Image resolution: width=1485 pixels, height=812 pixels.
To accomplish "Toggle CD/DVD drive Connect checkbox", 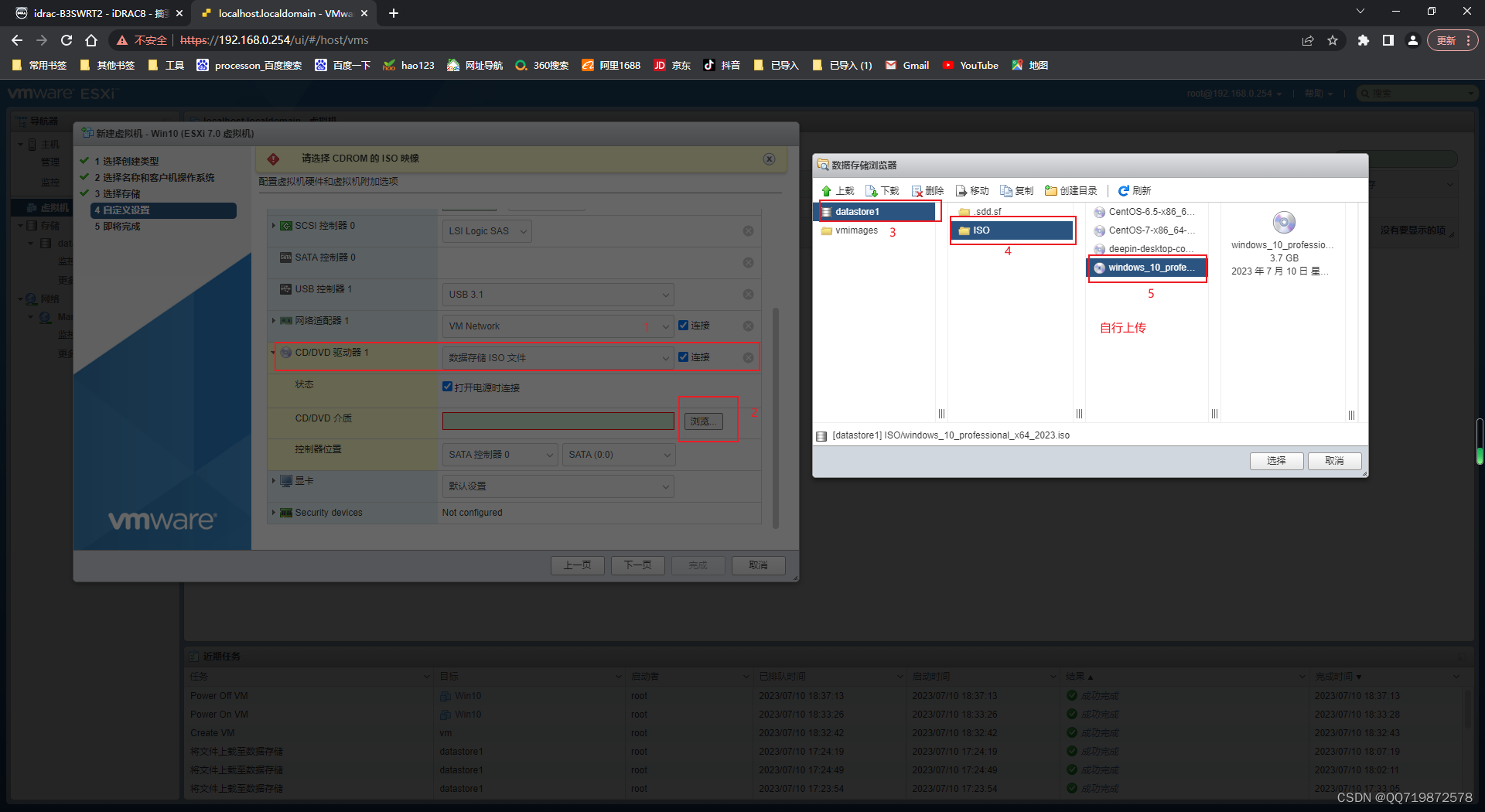I will tap(683, 357).
